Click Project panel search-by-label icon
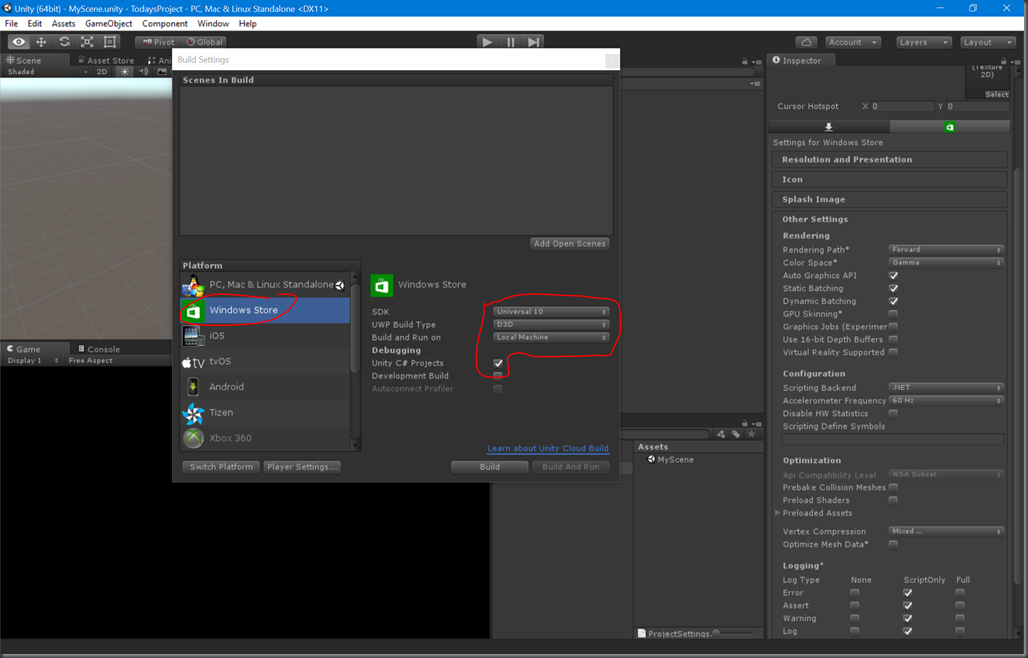The height and width of the screenshot is (658, 1028). pos(736,434)
